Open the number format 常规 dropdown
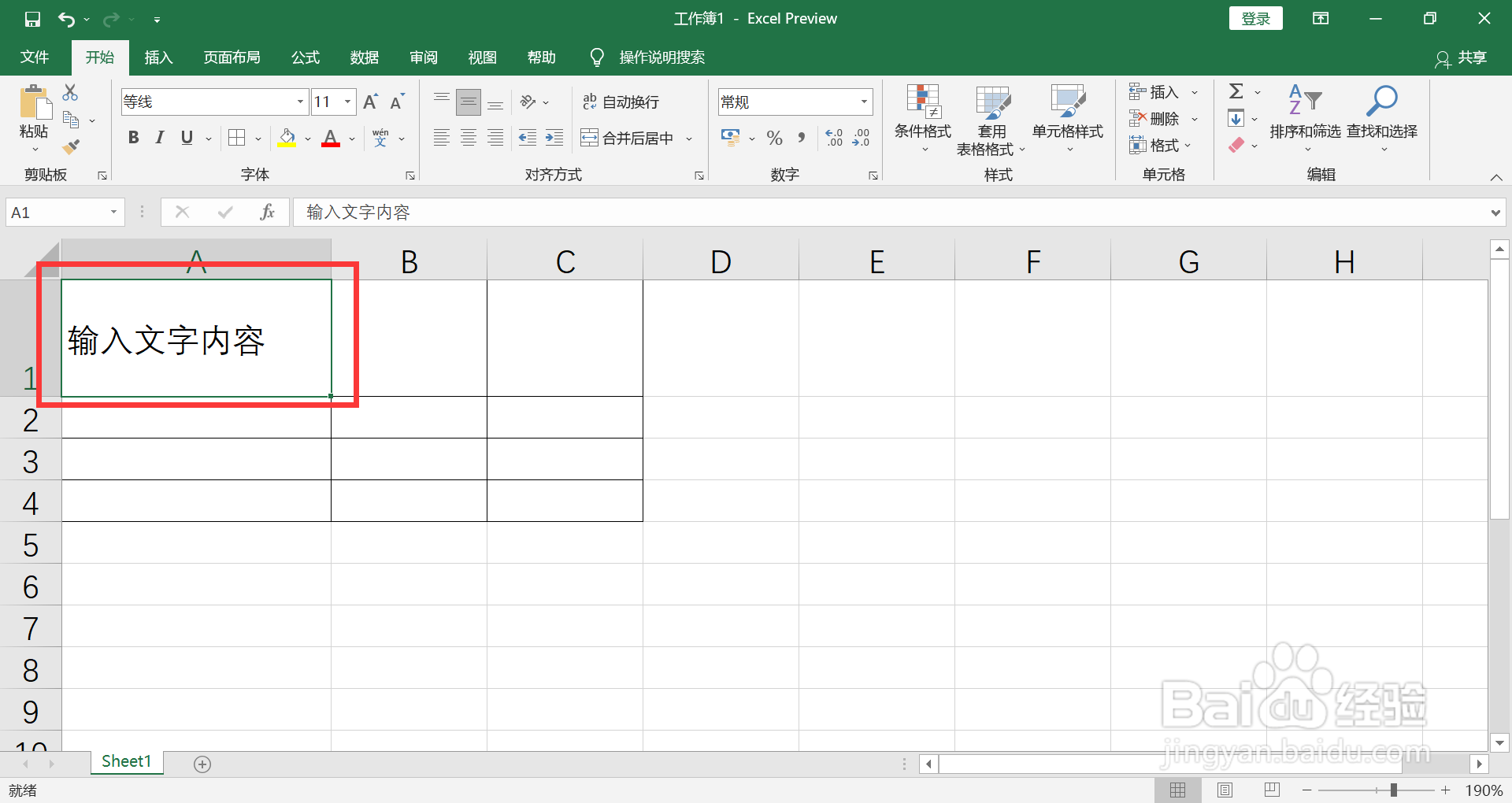 tap(864, 102)
